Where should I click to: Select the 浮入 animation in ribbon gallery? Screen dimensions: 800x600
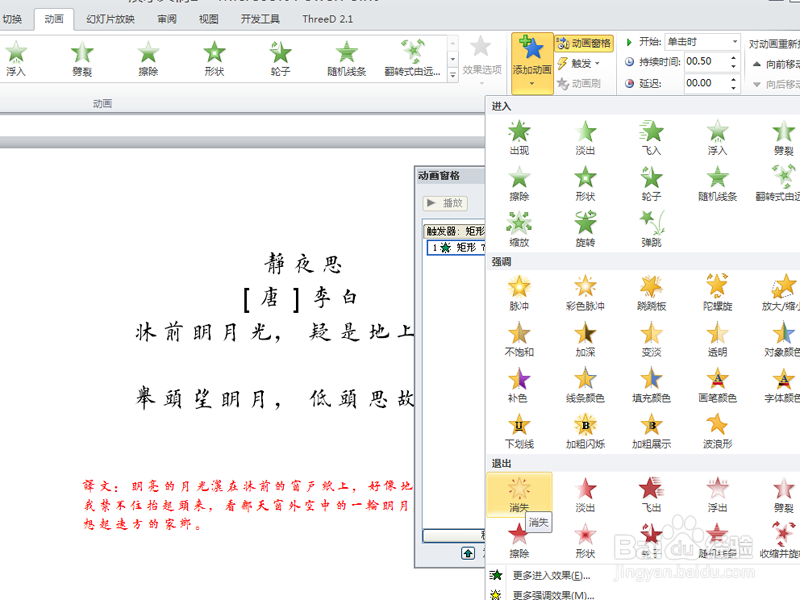click(16, 58)
